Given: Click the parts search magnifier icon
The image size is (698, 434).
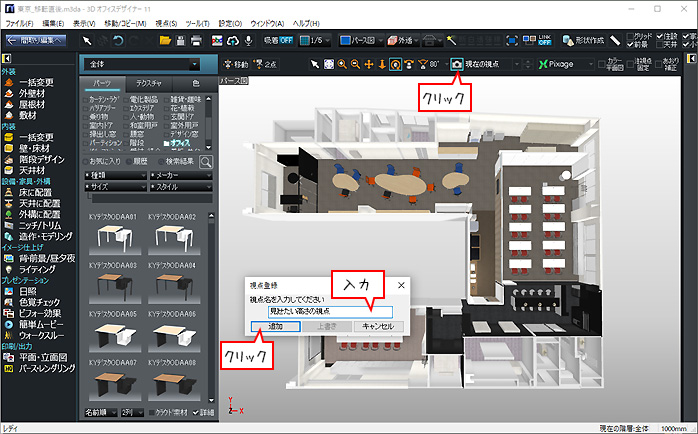Looking at the screenshot, I should [x=206, y=159].
